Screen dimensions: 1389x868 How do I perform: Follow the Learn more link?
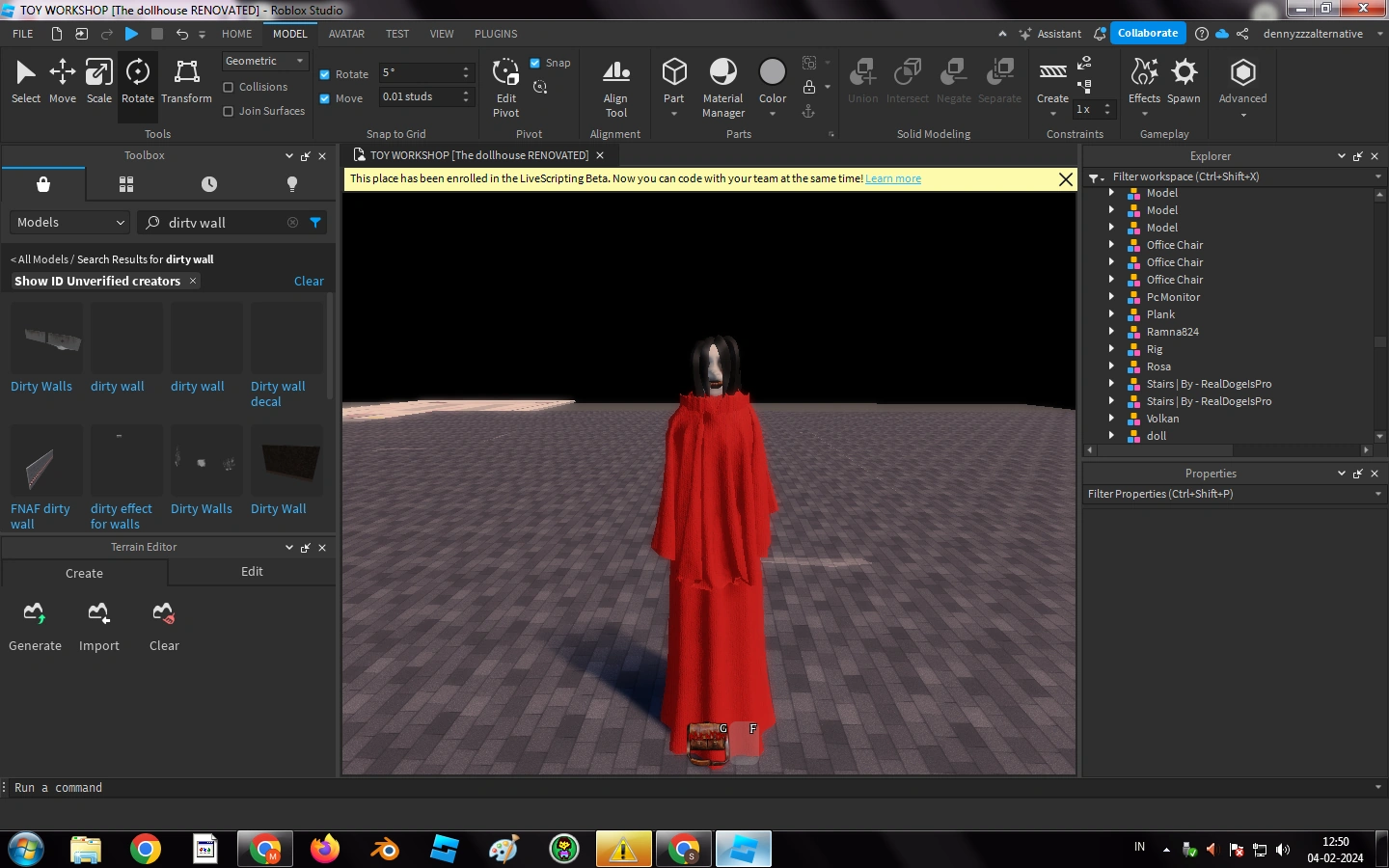pyautogui.click(x=892, y=178)
